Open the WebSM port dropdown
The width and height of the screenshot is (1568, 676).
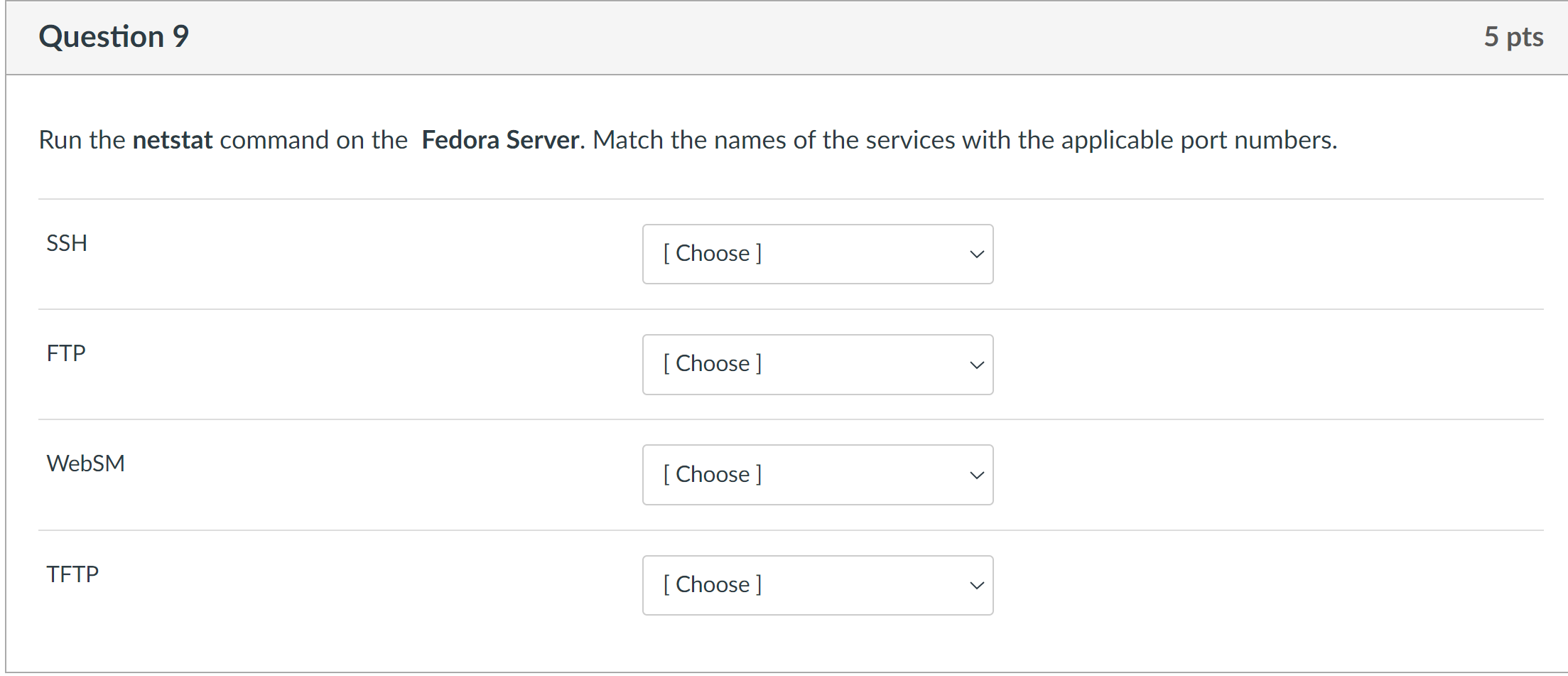coord(817,475)
